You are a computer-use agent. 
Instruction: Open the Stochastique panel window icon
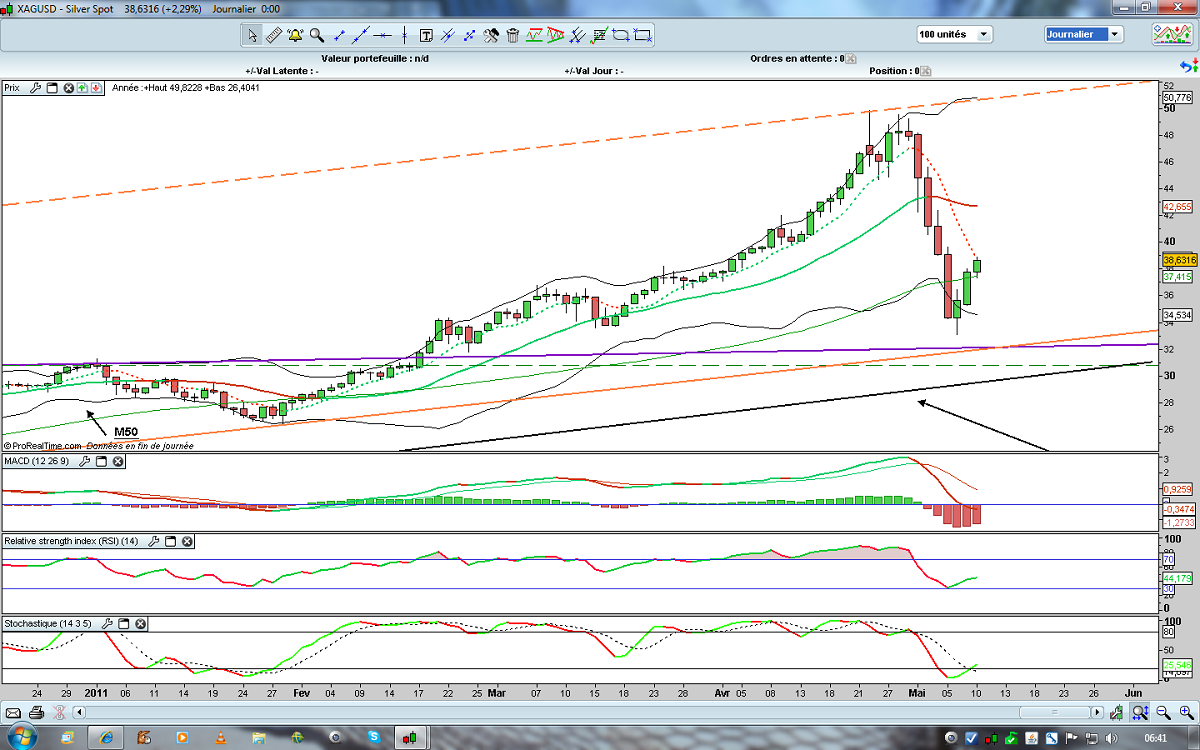pyautogui.click(x=124, y=623)
